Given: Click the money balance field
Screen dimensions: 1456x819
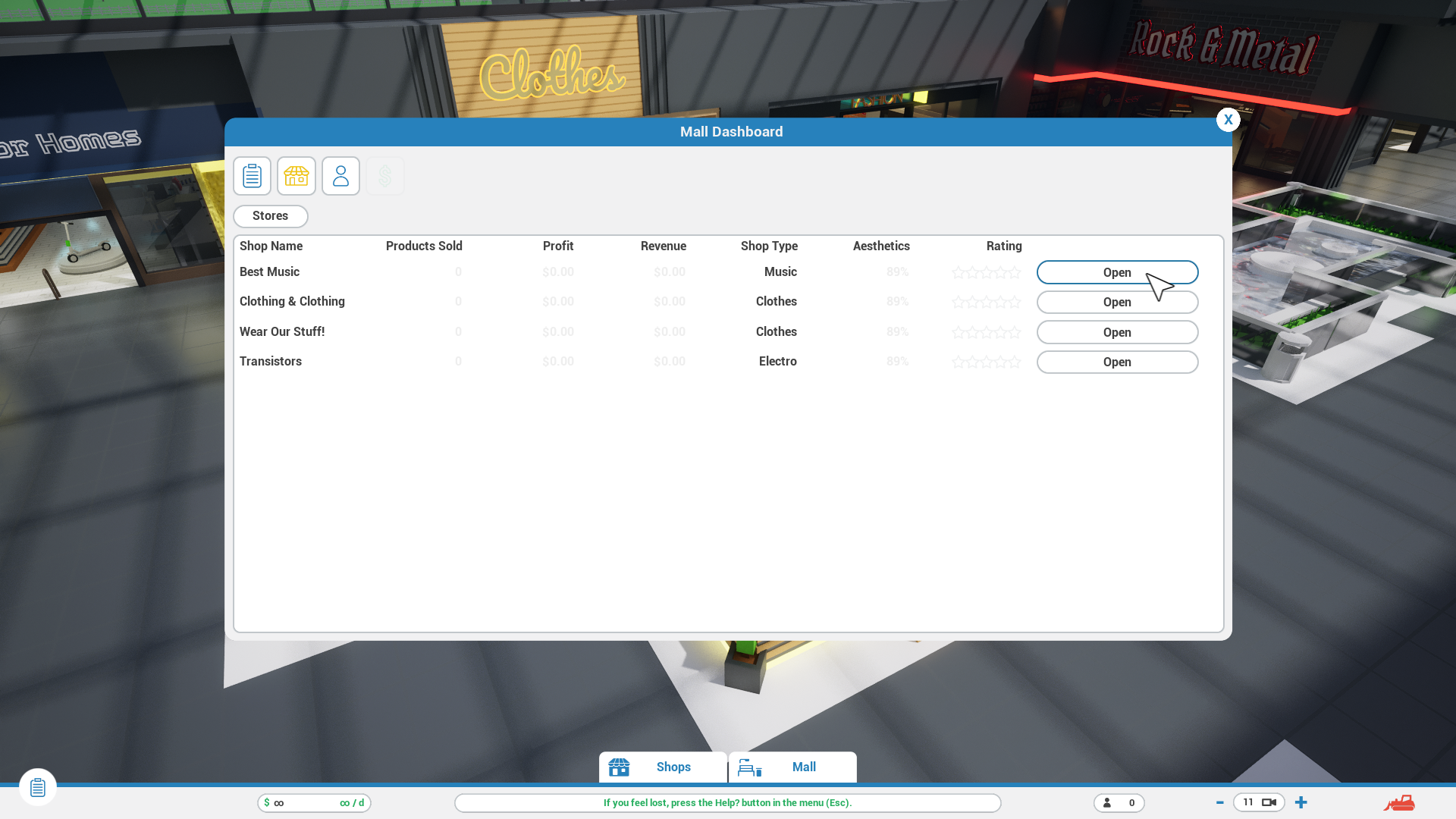Looking at the screenshot, I should click(314, 802).
